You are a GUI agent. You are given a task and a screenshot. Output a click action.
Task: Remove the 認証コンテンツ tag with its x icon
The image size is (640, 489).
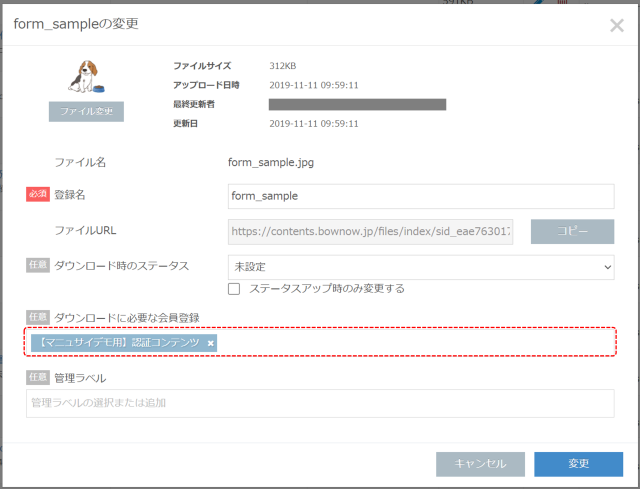pyautogui.click(x=210, y=343)
